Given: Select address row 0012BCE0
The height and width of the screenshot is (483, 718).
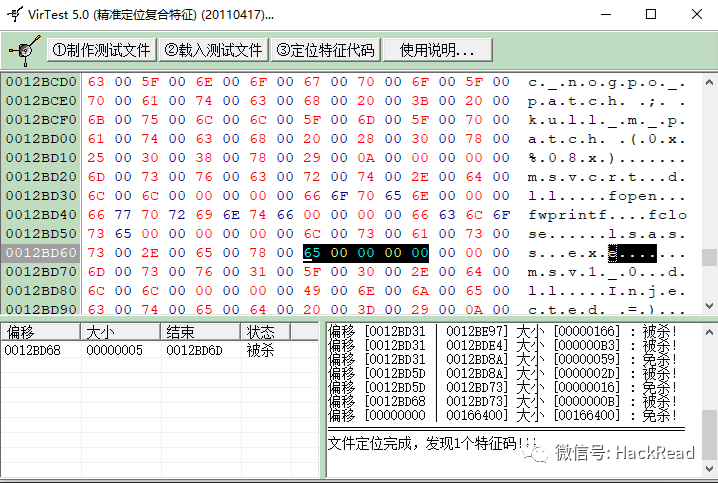Looking at the screenshot, I should point(41,101).
